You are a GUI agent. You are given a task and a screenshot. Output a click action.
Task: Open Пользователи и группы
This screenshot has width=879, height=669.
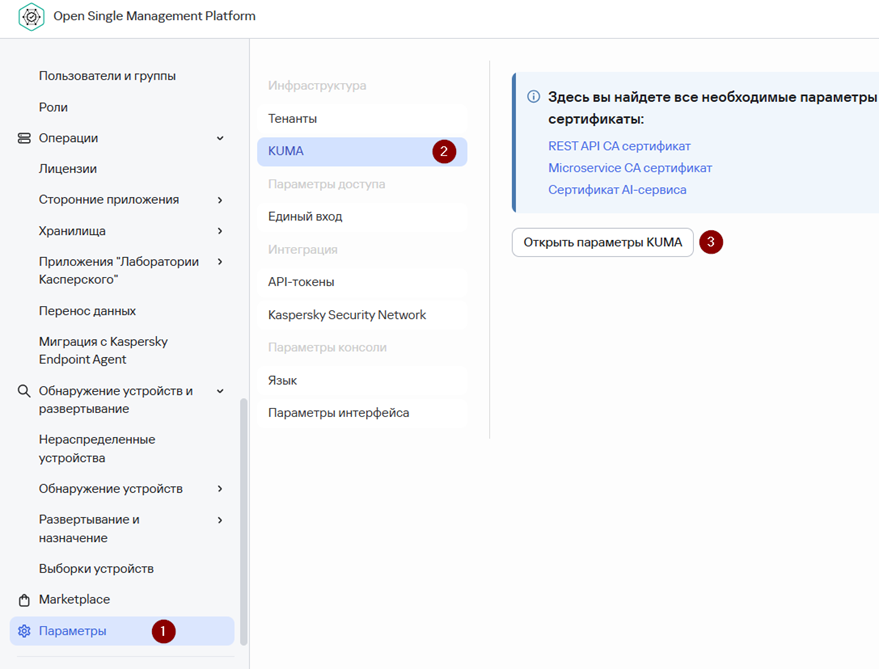click(x=107, y=76)
